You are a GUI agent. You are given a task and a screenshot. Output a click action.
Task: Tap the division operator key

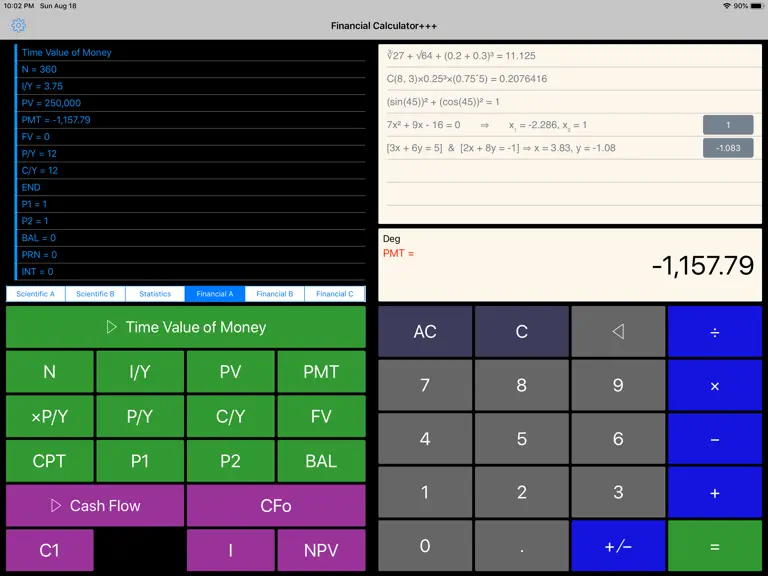(715, 332)
